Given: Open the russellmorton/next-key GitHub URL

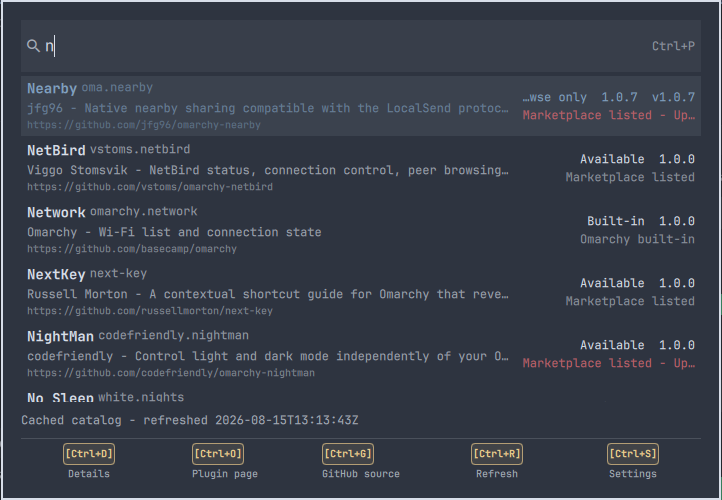Looking at the screenshot, I should (150, 311).
